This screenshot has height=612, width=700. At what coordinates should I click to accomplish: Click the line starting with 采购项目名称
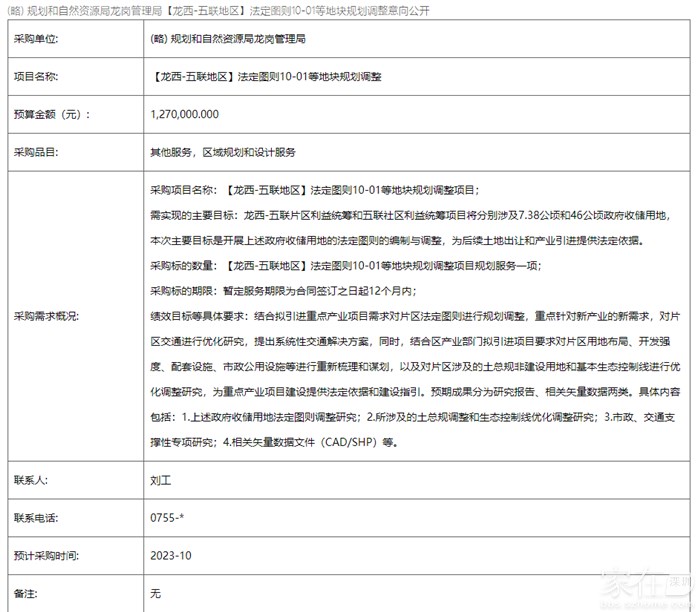[314, 190]
